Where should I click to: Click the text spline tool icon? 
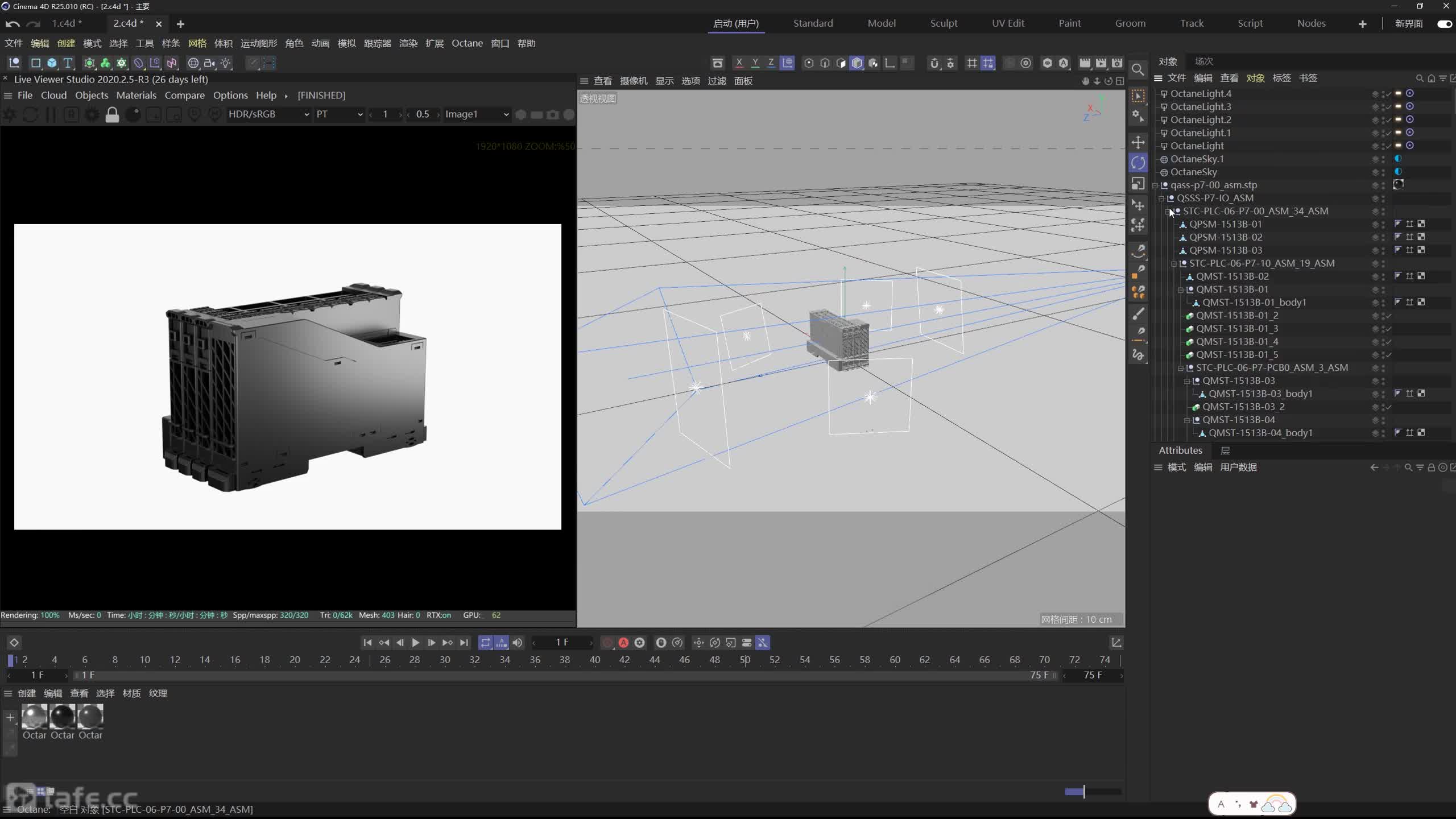click(x=68, y=63)
